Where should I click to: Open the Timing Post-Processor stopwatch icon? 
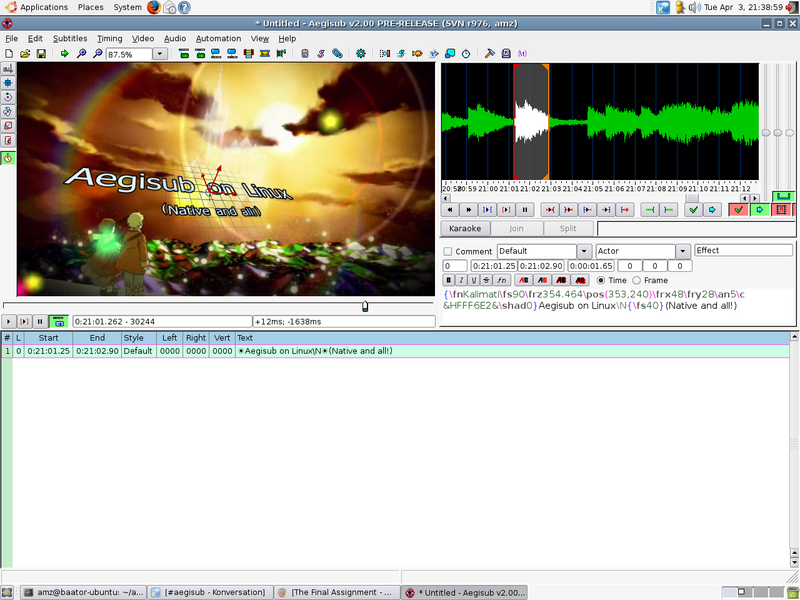pos(466,54)
